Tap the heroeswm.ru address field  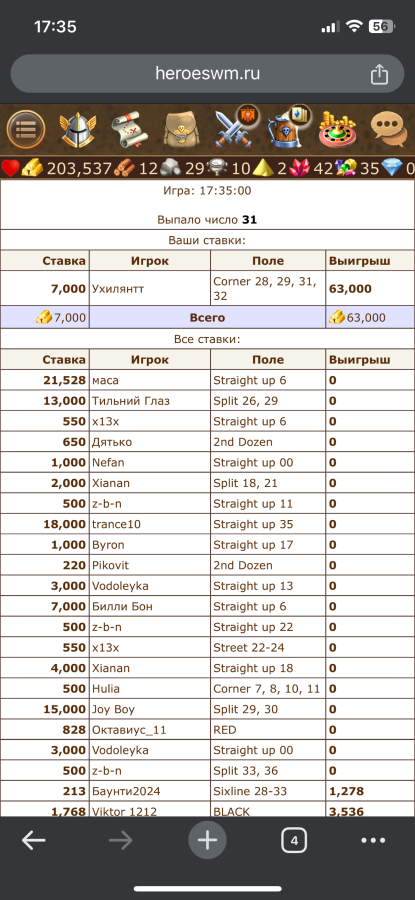207,74
